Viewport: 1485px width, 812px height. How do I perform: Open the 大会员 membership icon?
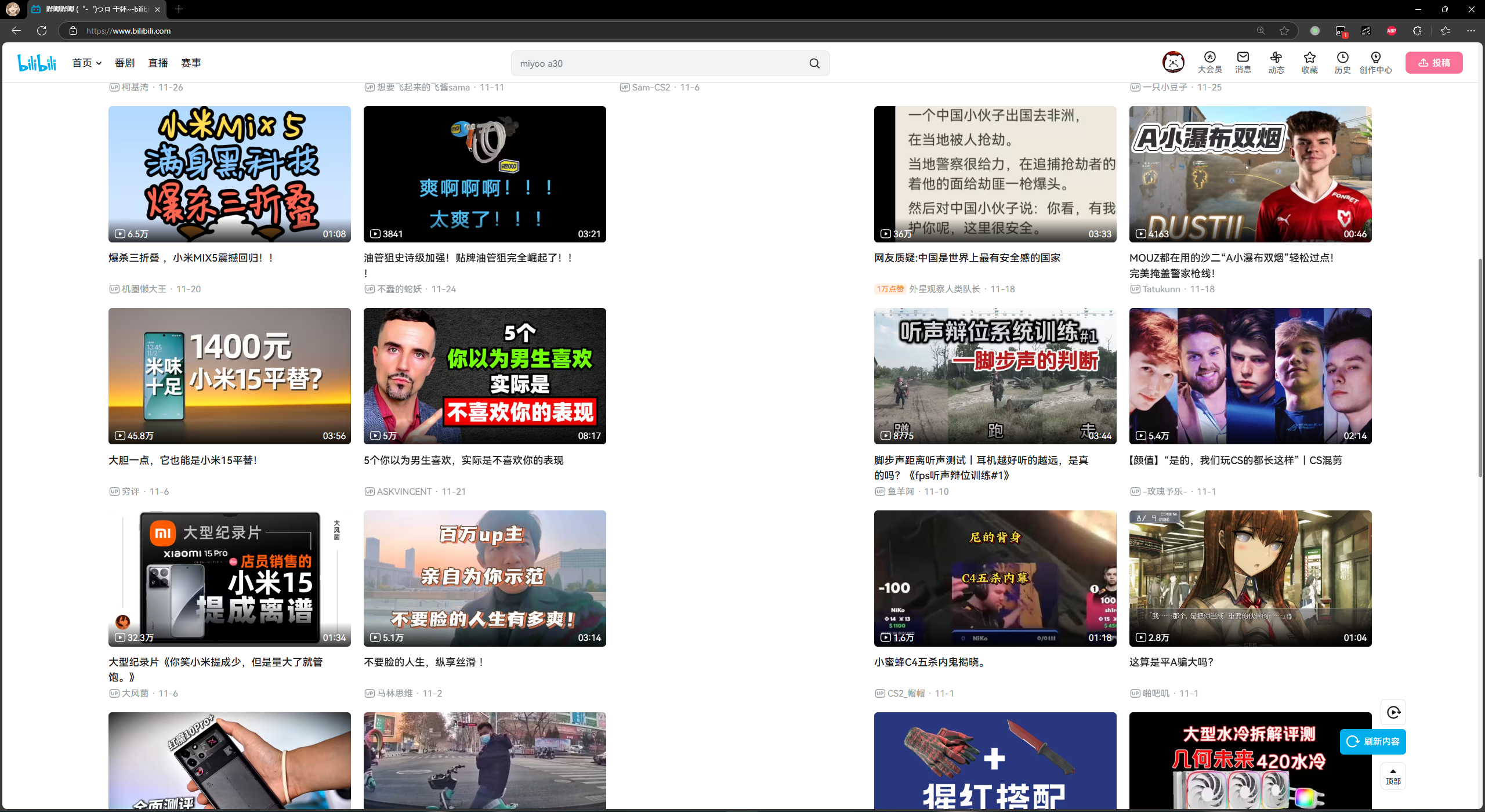pos(1209,63)
